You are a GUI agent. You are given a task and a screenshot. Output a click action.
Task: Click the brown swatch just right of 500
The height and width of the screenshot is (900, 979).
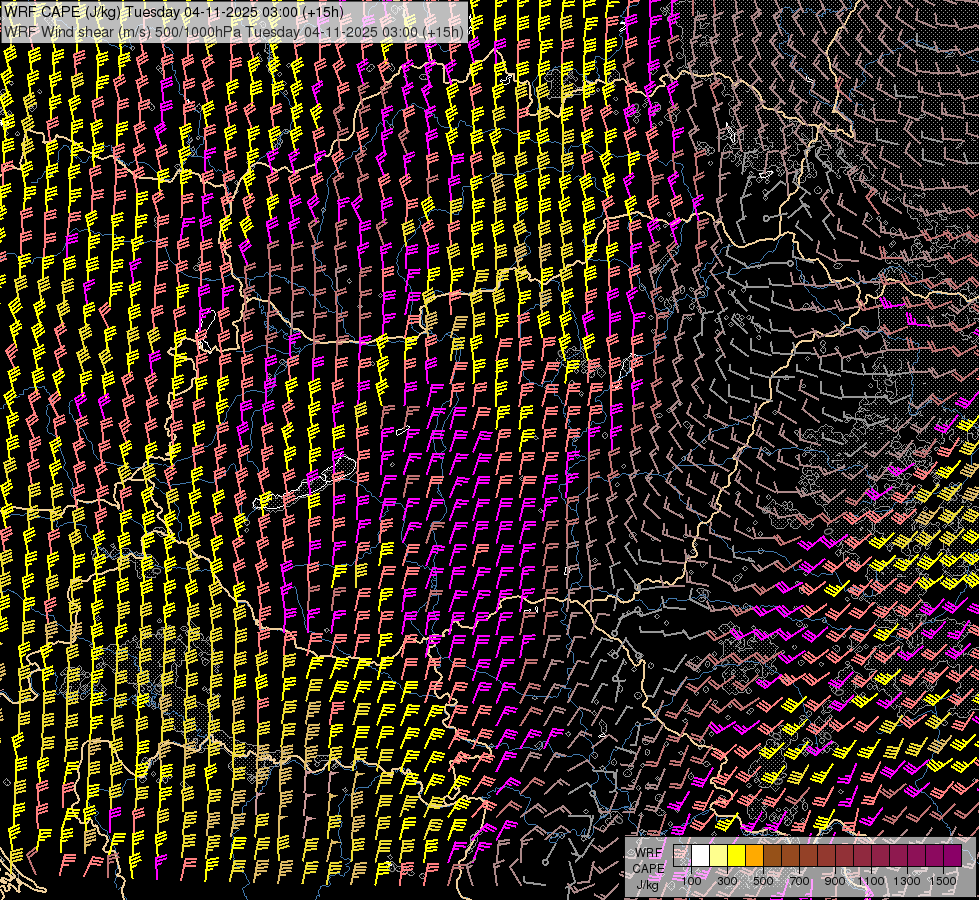point(772,856)
